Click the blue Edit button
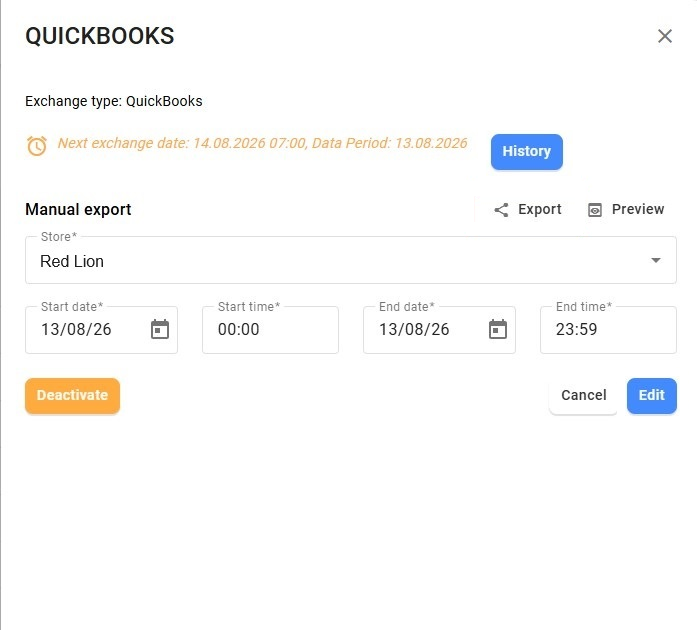 [x=652, y=396]
